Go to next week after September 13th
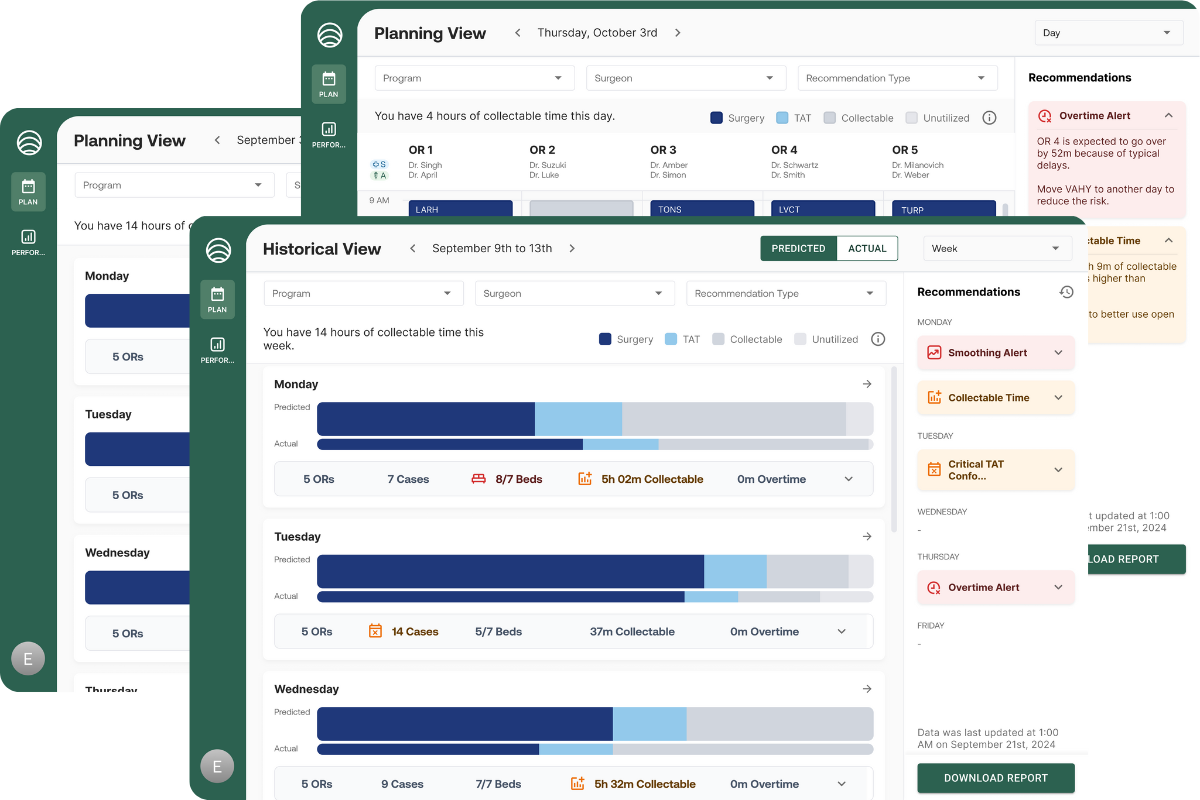 [572, 248]
